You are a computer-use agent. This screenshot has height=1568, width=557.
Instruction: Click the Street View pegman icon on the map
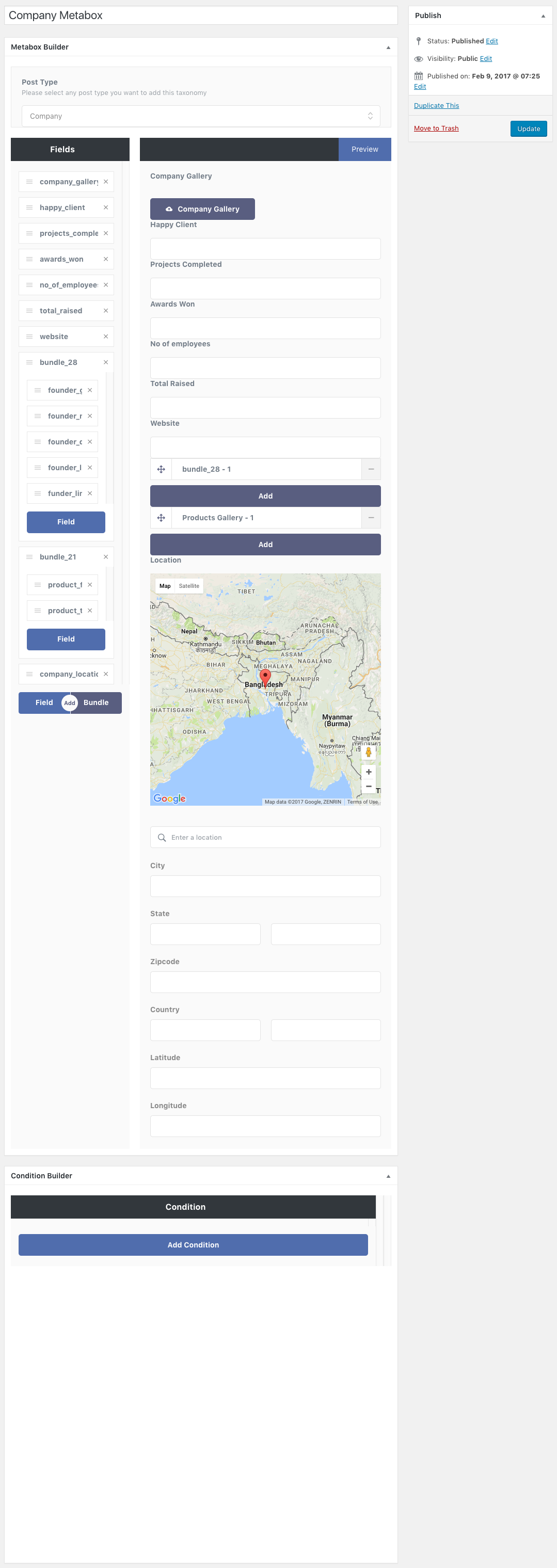click(x=368, y=753)
